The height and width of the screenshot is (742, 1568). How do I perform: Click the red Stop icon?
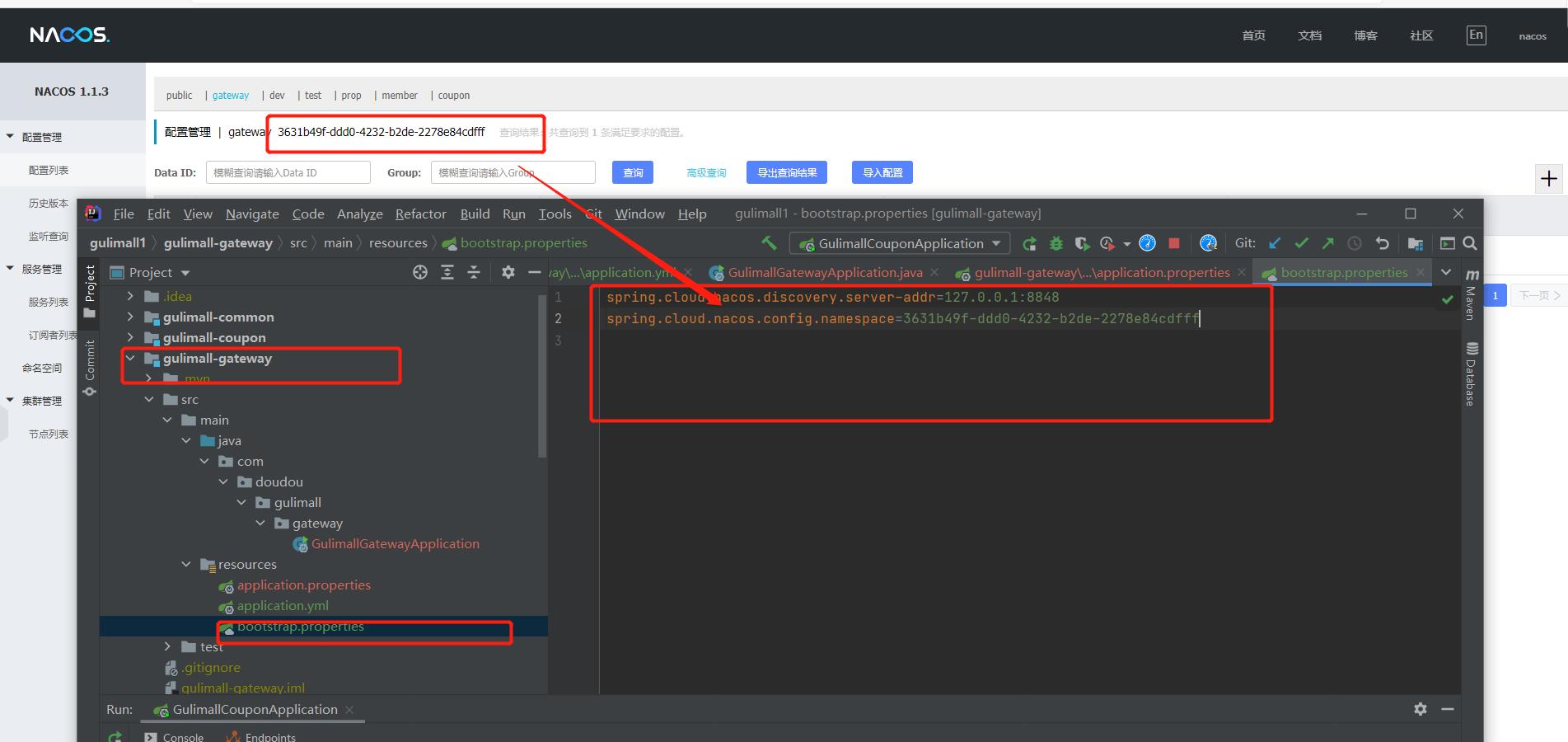click(x=1174, y=243)
